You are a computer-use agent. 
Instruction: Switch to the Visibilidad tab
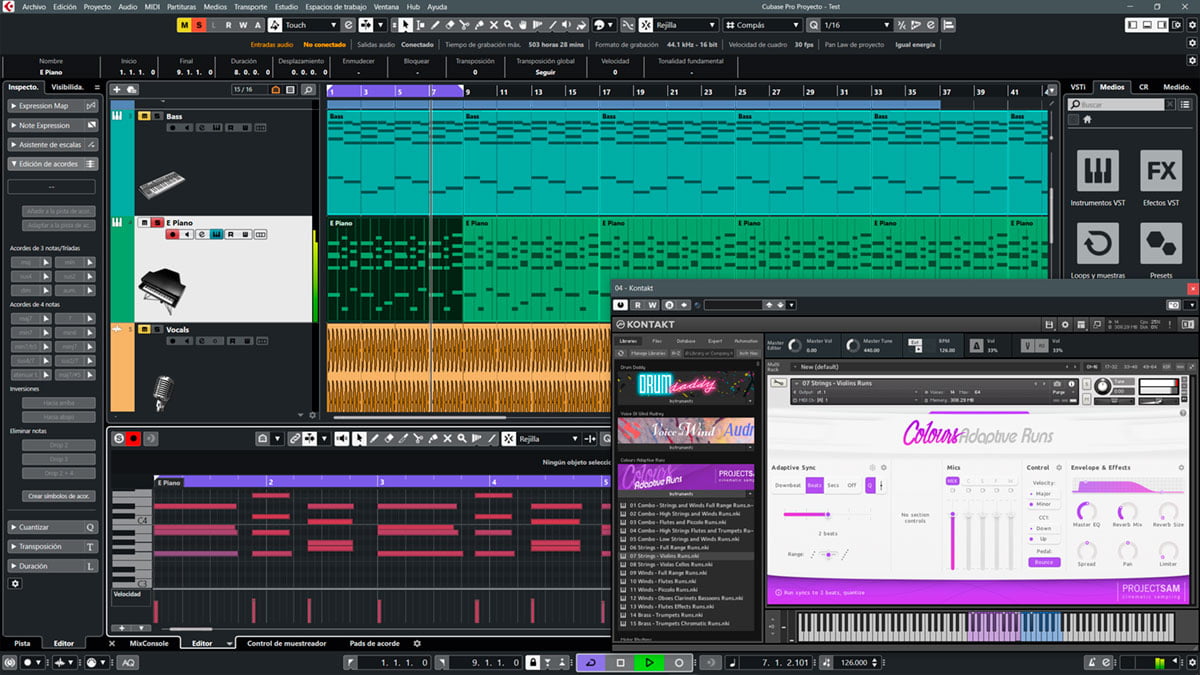pyautogui.click(x=69, y=87)
